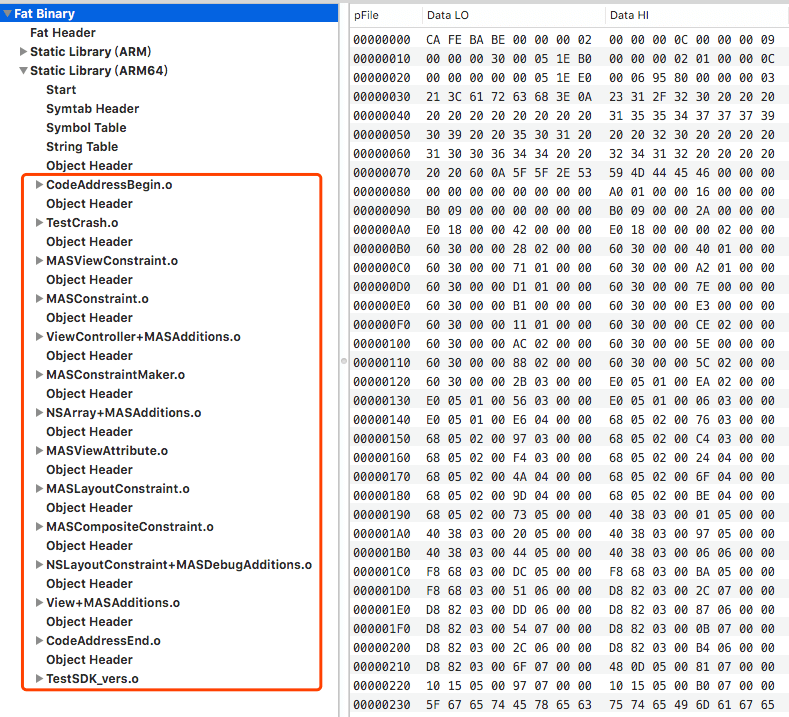
Task: Select the Fat Header item
Action: click(x=63, y=33)
